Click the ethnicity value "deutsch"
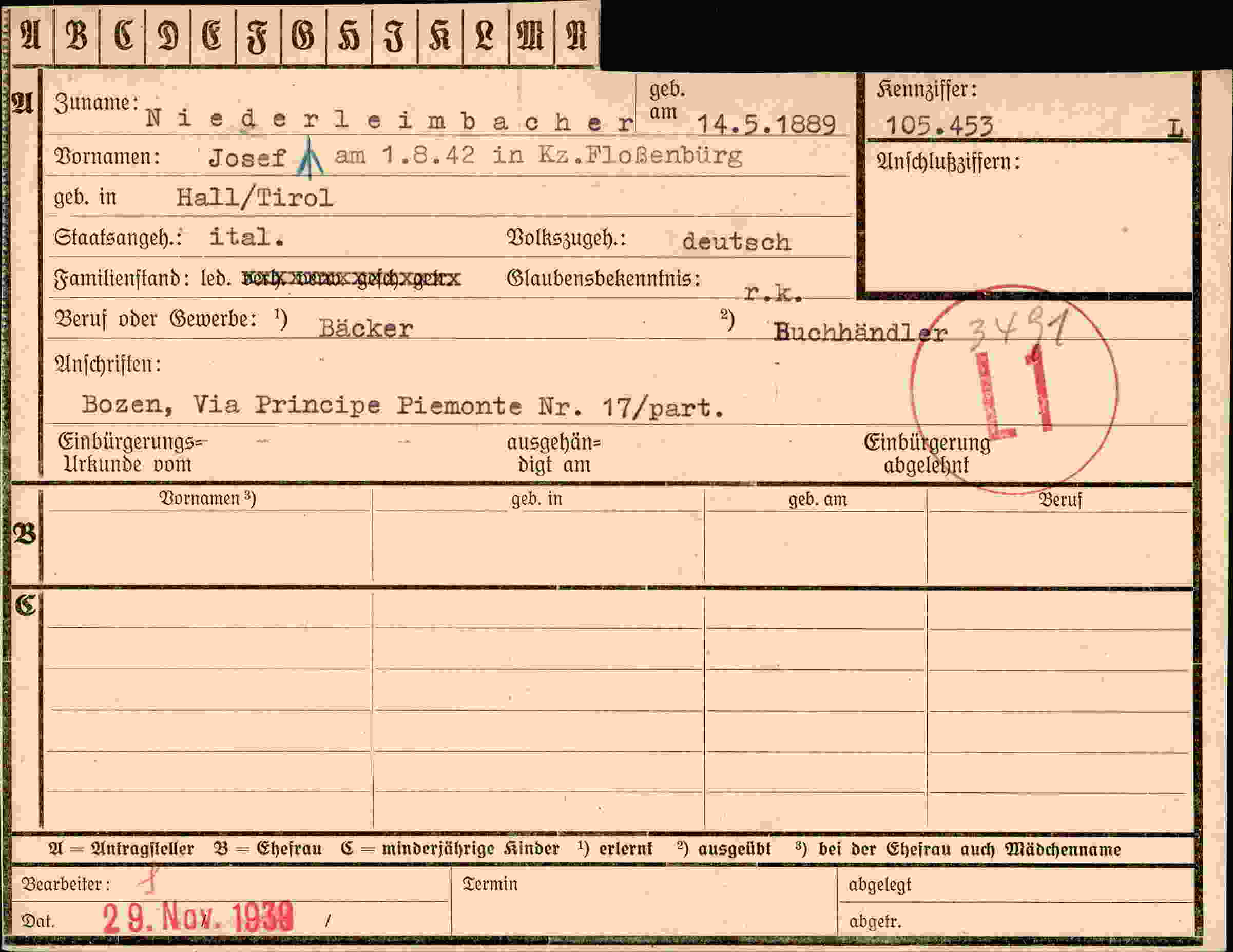Image resolution: width=1233 pixels, height=952 pixels. point(736,242)
